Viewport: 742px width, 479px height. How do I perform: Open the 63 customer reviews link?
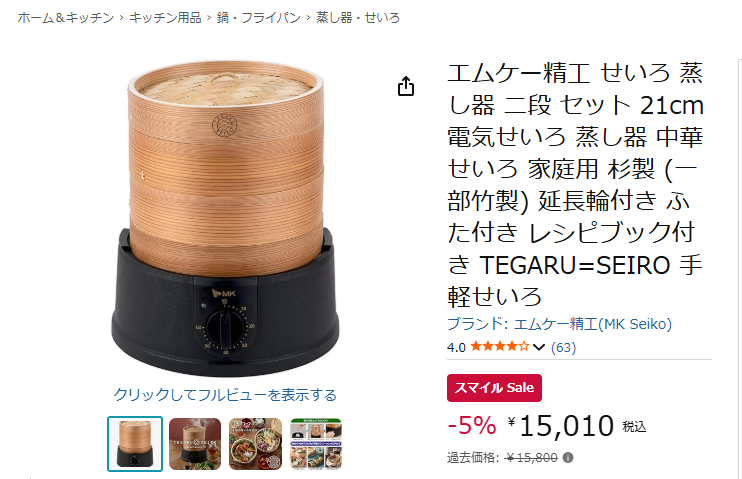[563, 347]
